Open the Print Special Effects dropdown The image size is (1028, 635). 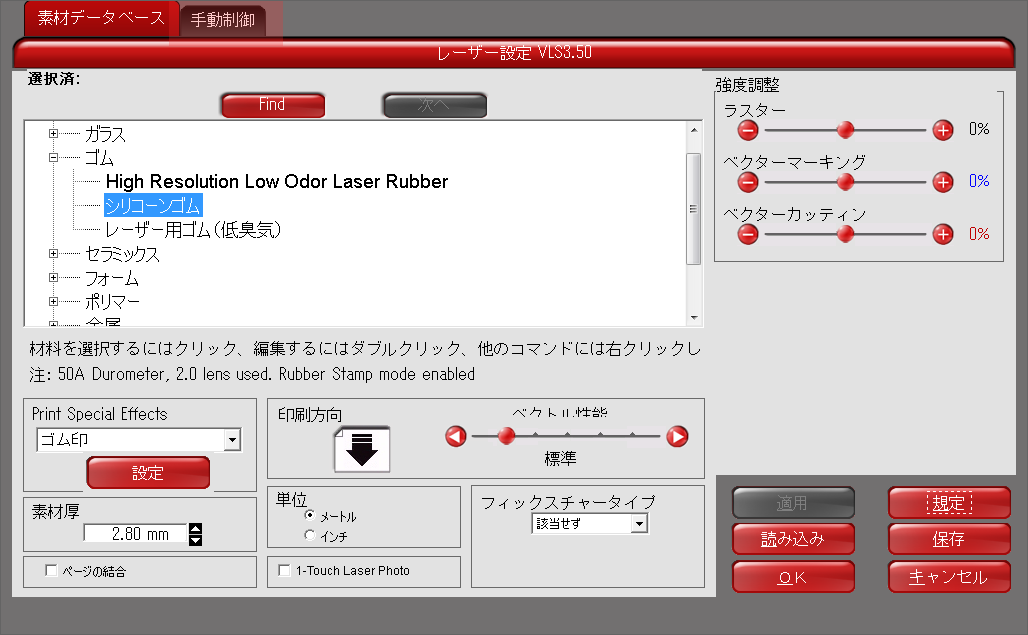tap(233, 439)
